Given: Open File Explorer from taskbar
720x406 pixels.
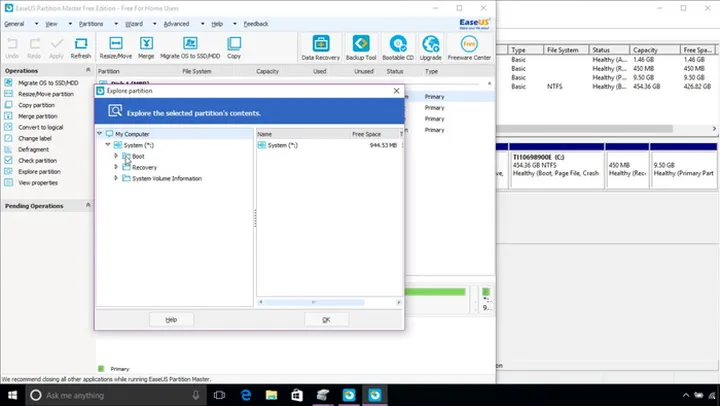Looking at the screenshot, I should click(x=271, y=395).
